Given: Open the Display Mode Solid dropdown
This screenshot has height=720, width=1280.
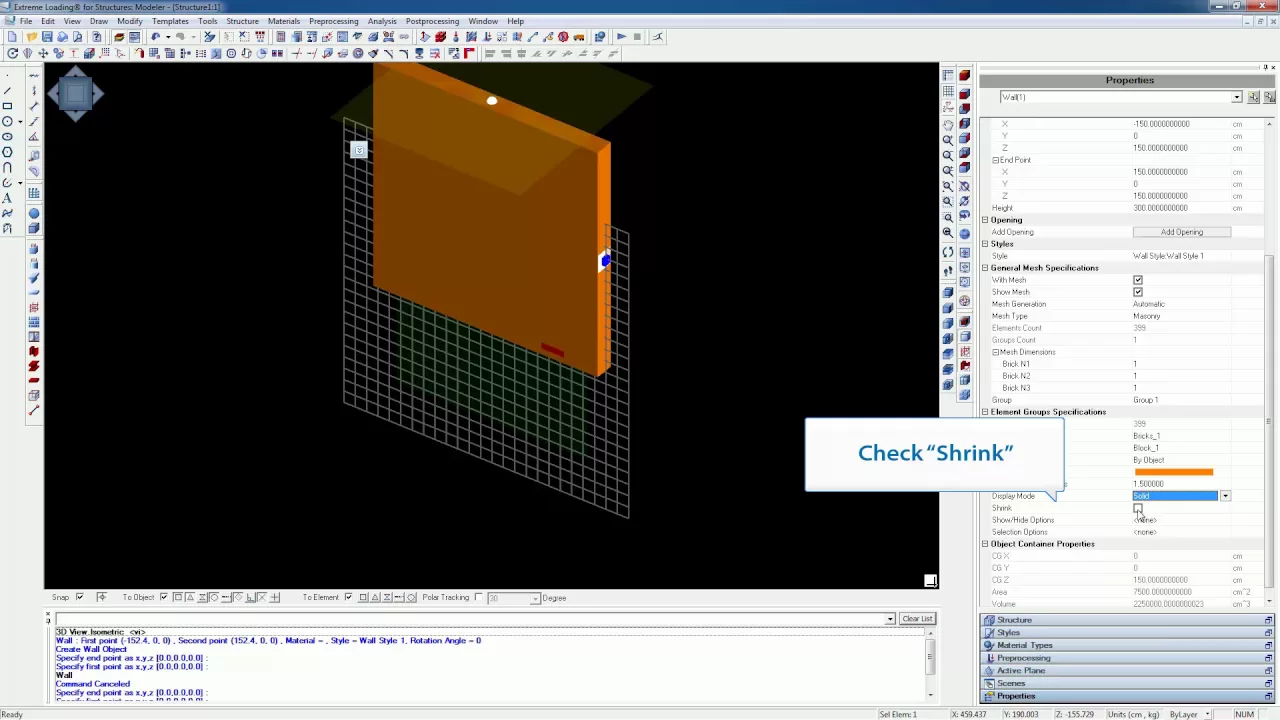Looking at the screenshot, I should click(x=1224, y=496).
